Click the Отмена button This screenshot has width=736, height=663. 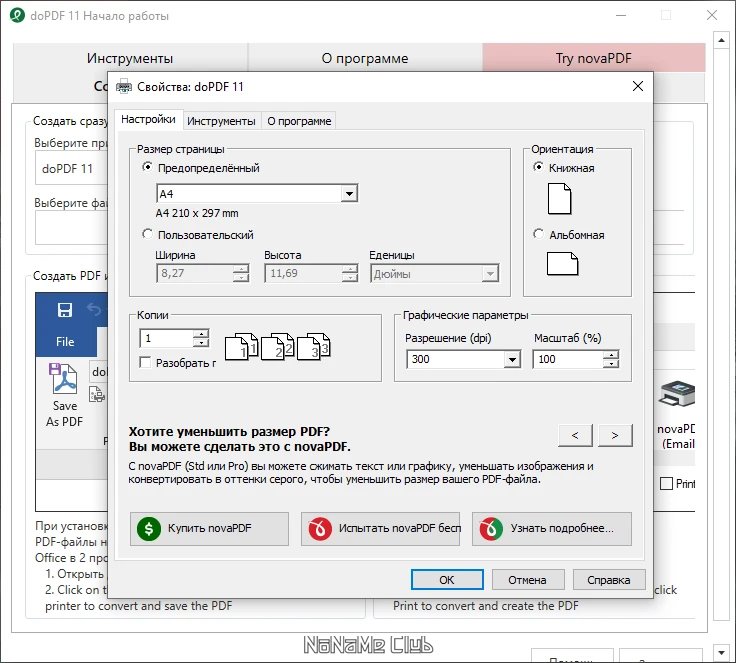point(528,580)
